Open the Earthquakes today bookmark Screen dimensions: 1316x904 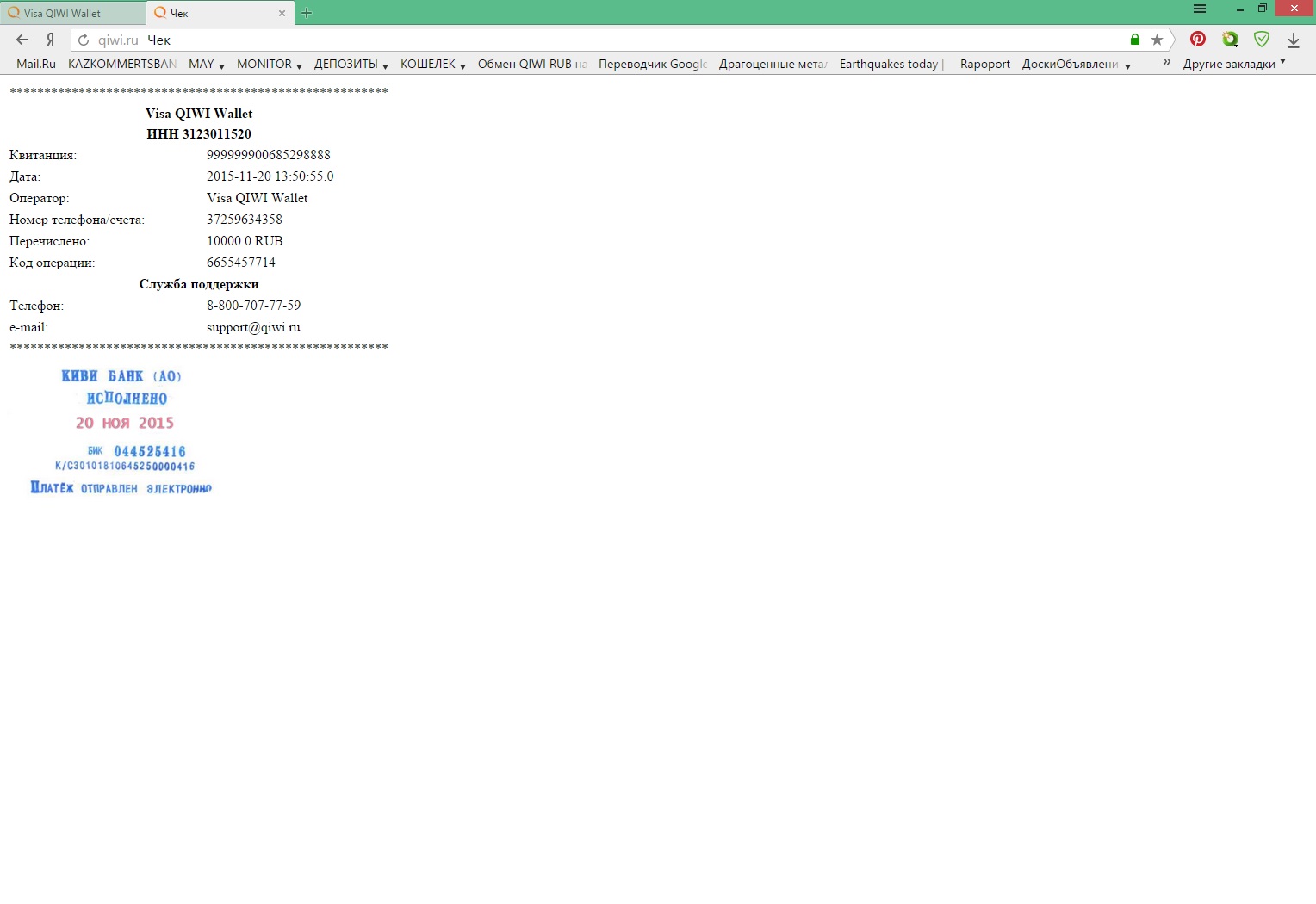[892, 64]
